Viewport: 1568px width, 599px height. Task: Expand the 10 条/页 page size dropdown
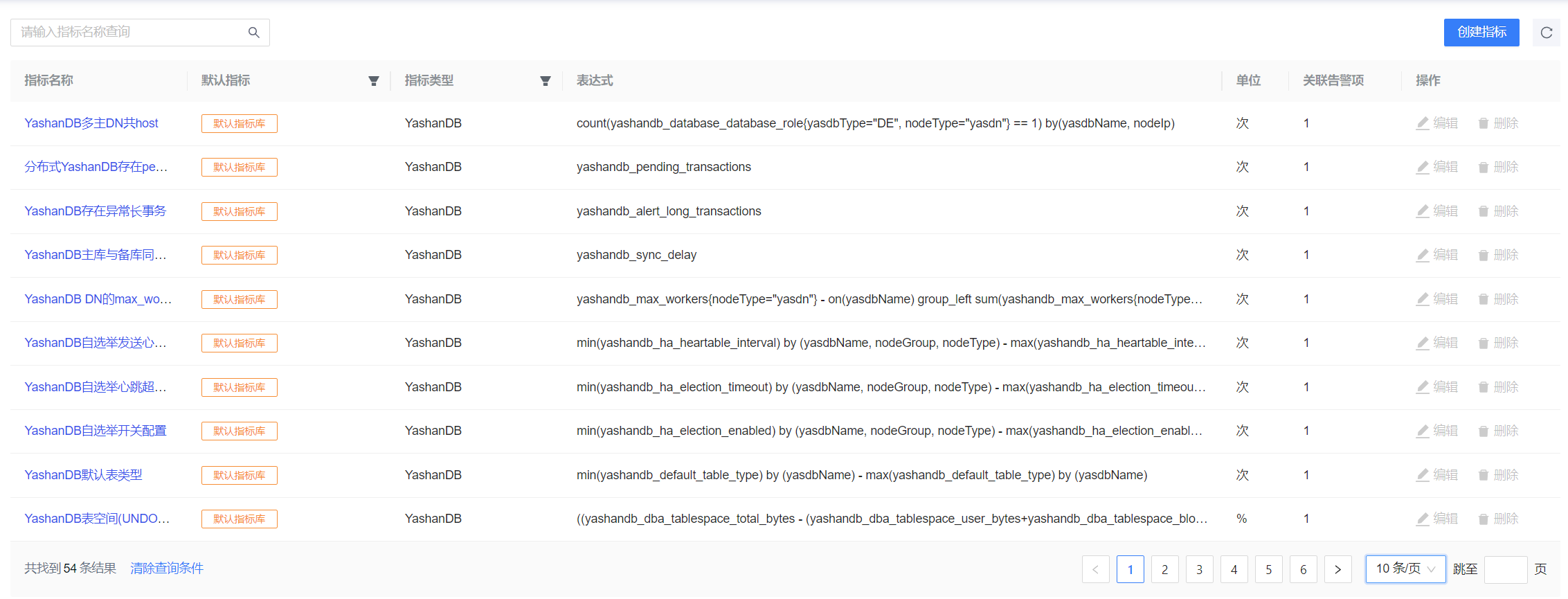coord(1405,569)
